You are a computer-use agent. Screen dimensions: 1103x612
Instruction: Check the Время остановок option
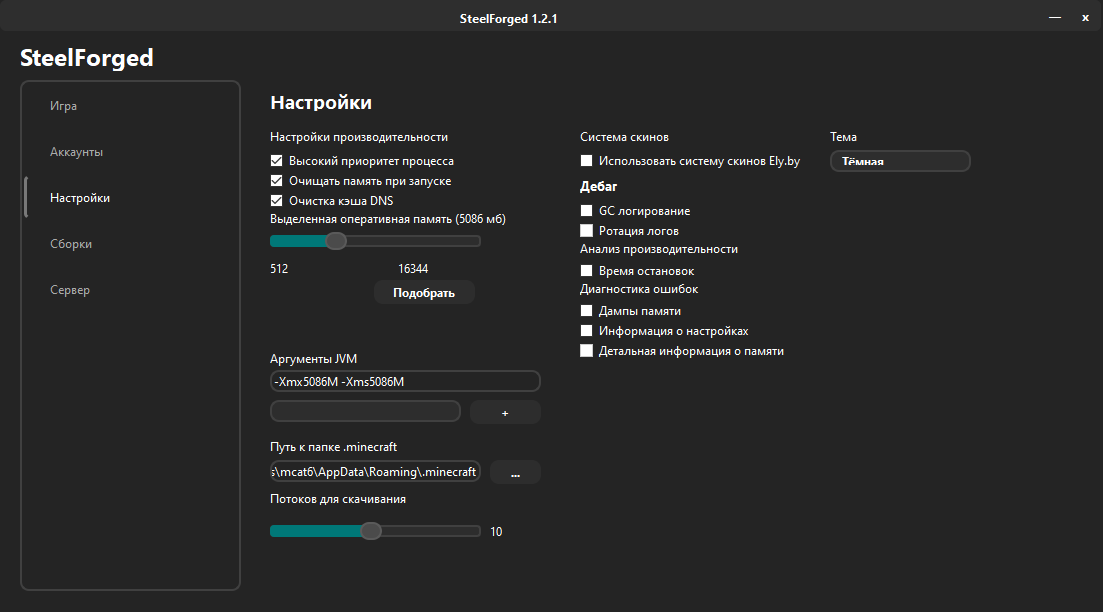pos(586,271)
